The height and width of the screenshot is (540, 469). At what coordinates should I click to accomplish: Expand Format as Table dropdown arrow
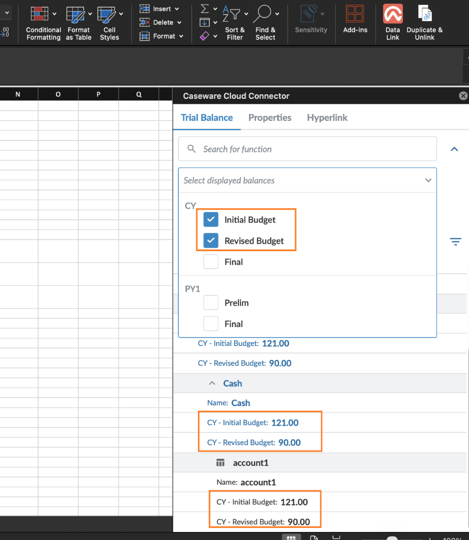[90, 14]
